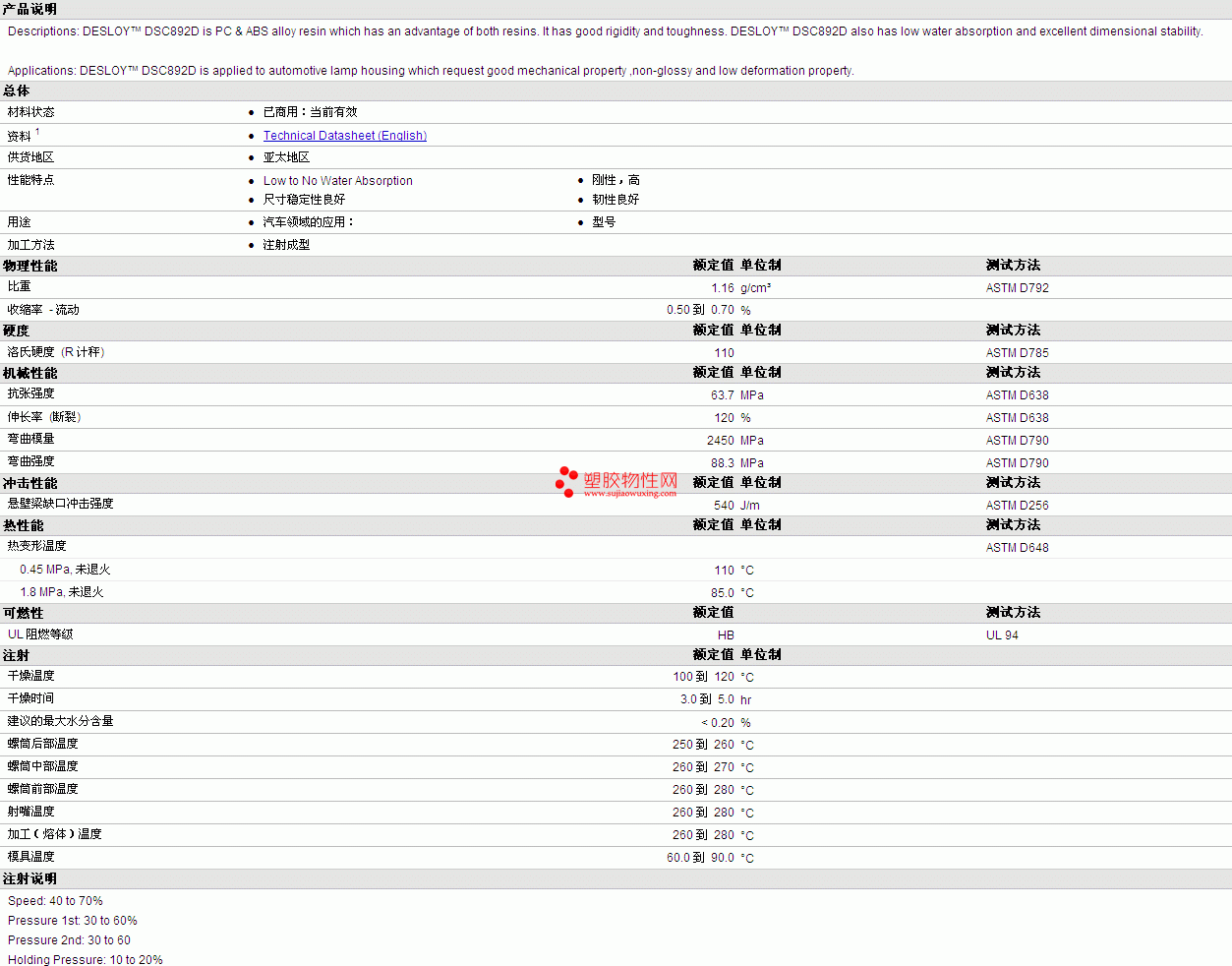
Task: Select the 冲击性能 section header
Action: click(30, 483)
